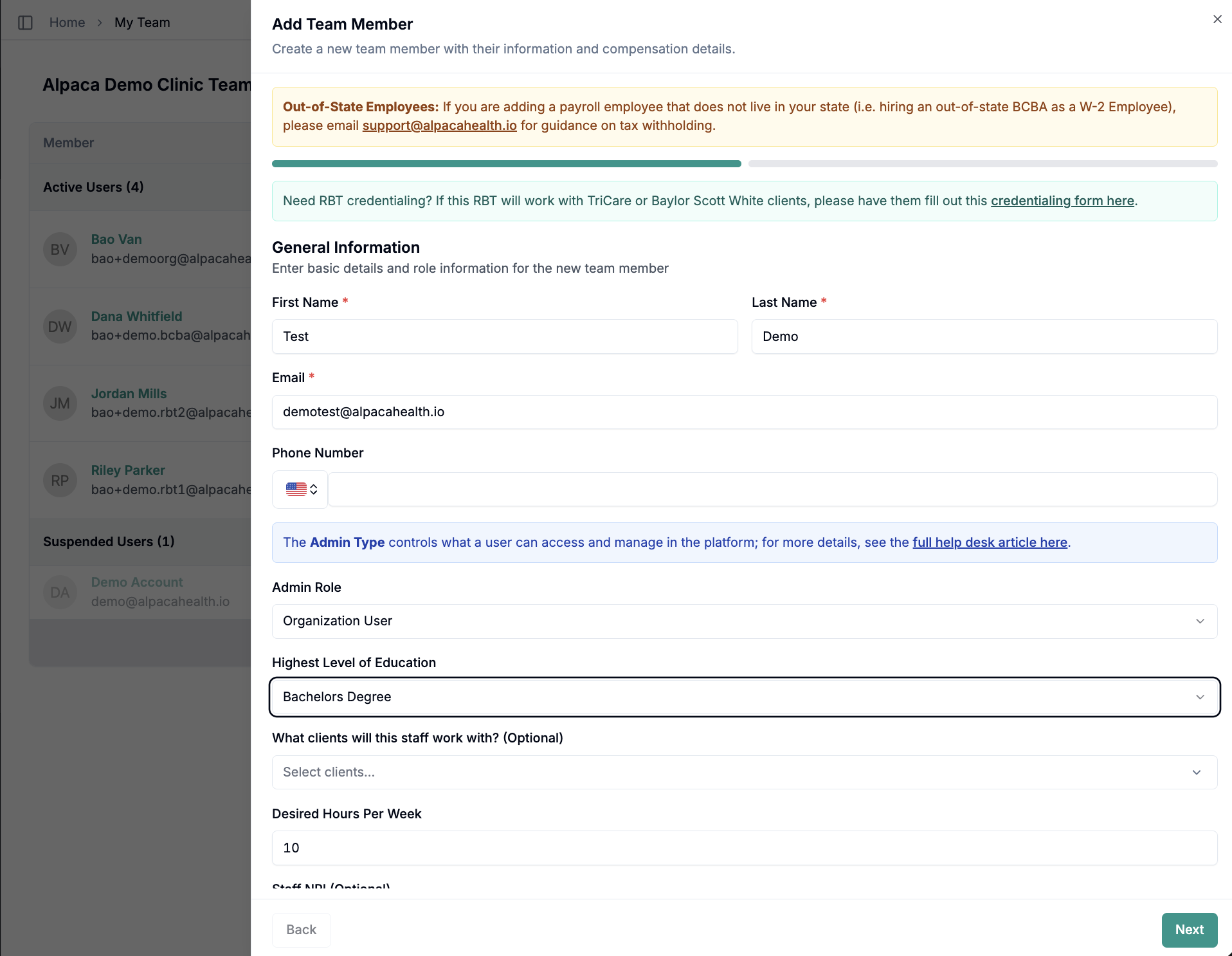Click the Phone Number text field
This screenshot has width=1232, height=956.
coord(772,490)
